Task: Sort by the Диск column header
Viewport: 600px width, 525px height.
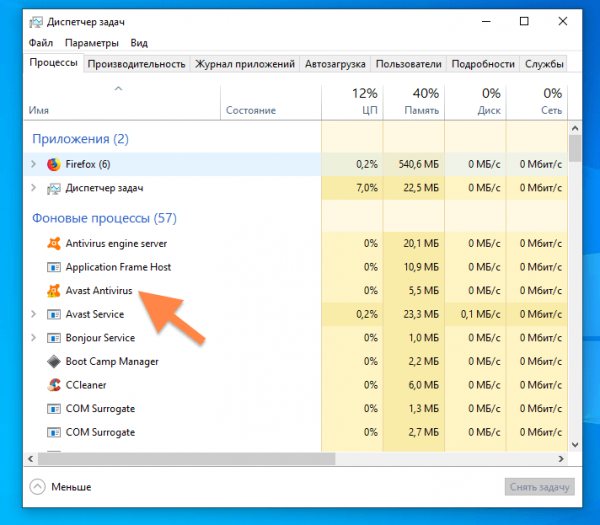Action: point(476,102)
